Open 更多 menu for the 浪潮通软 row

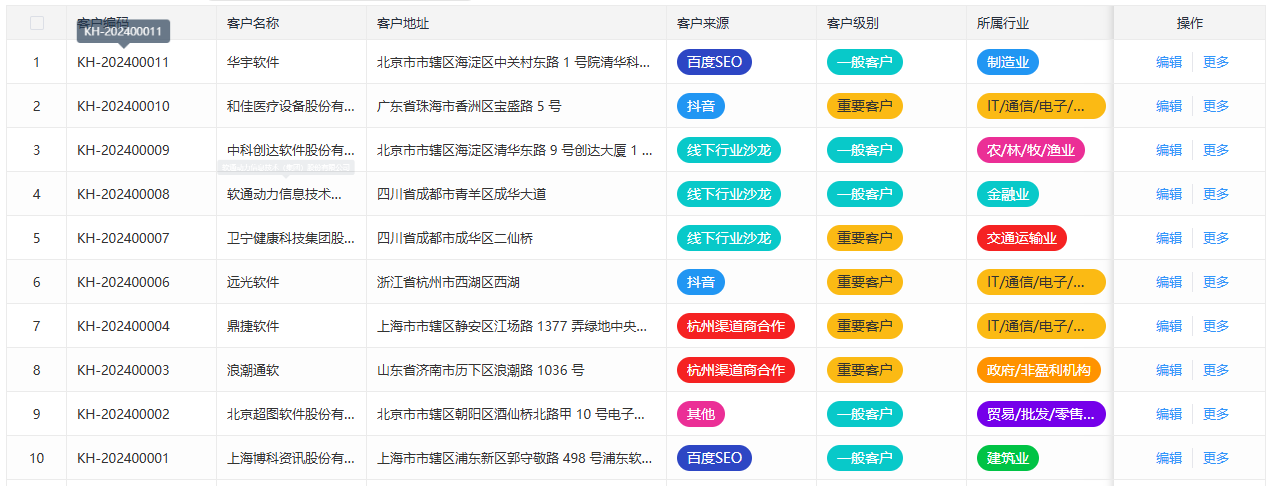pyautogui.click(x=1216, y=370)
